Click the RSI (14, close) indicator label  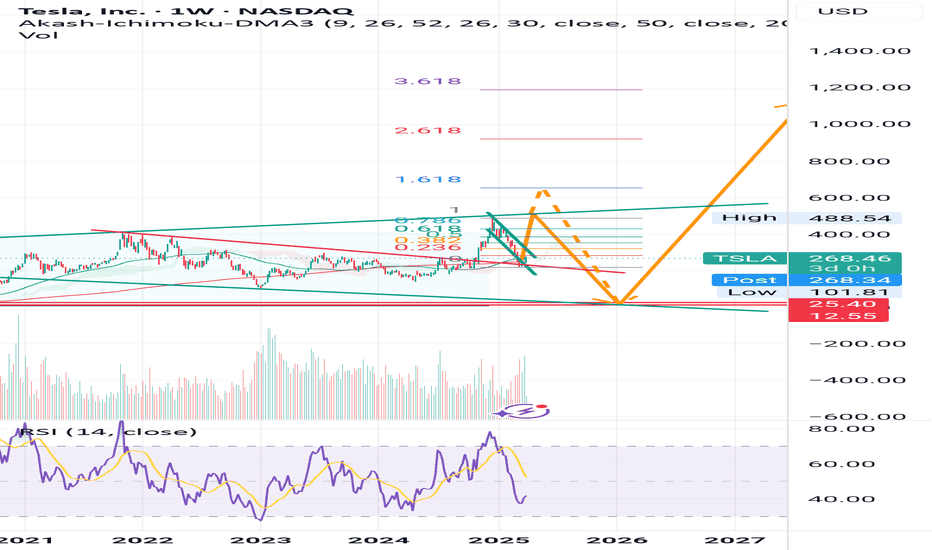[x=108, y=431]
